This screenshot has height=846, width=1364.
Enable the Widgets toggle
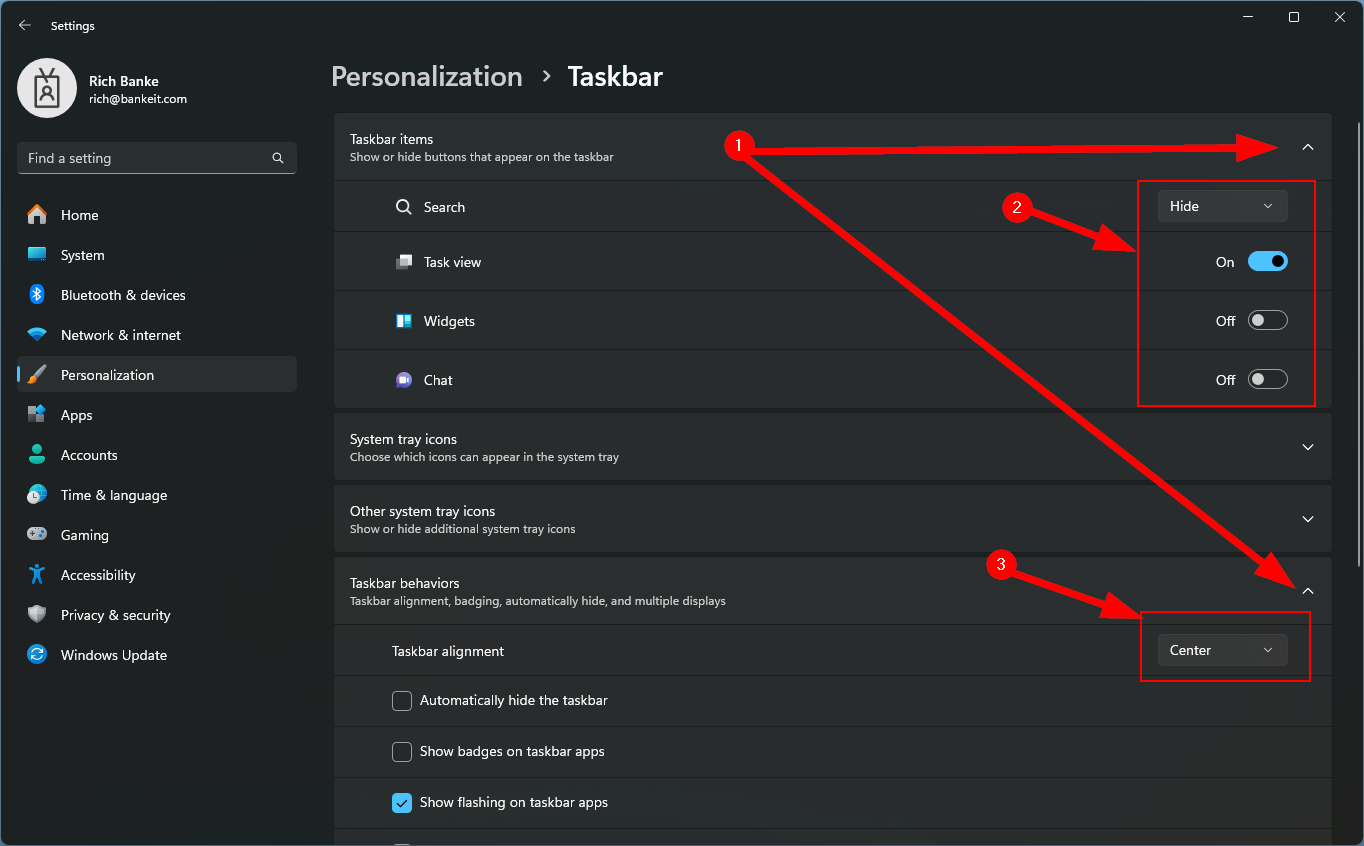1267,320
